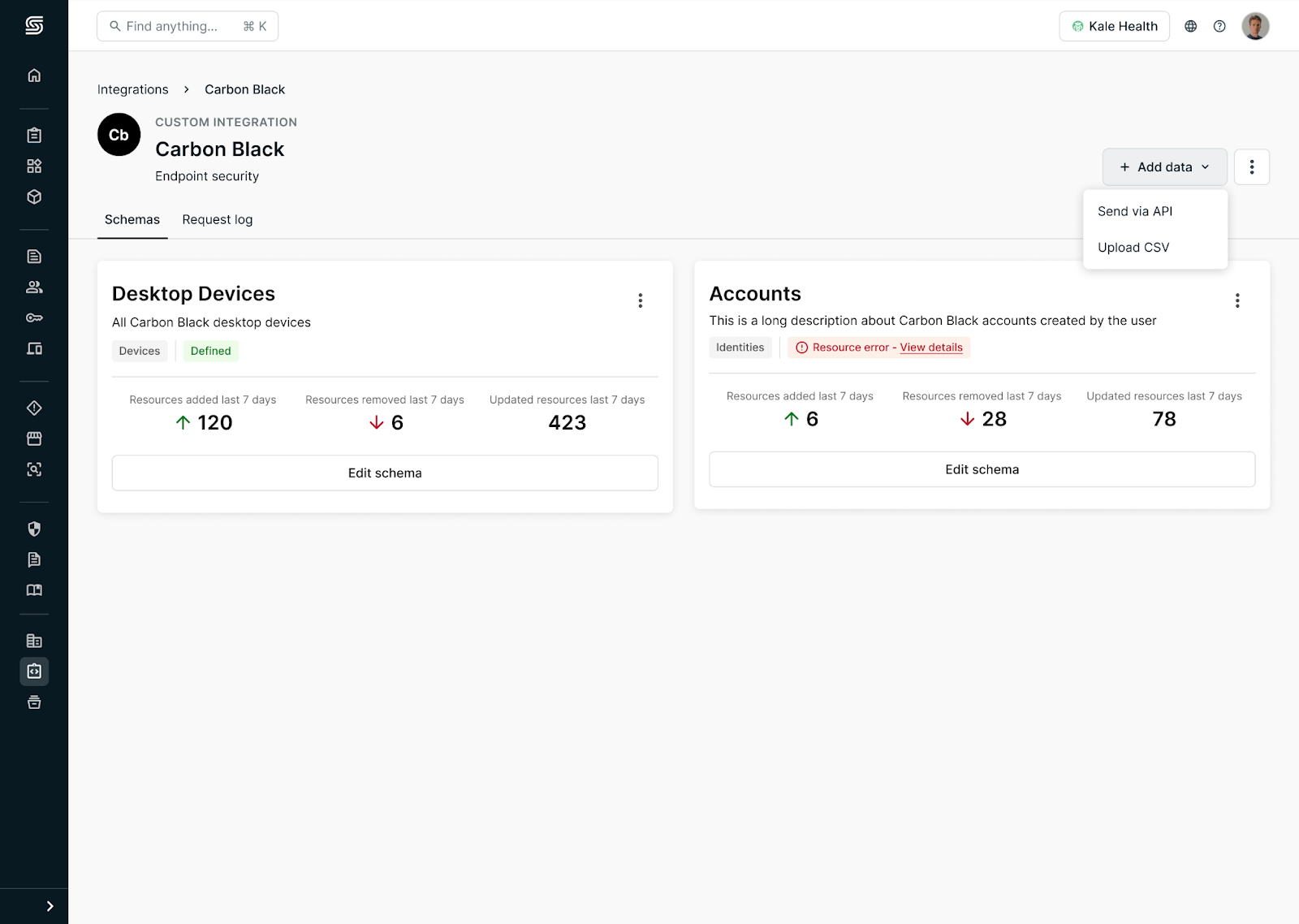1299x924 pixels.
Task: Open the globe language icon
Action: (x=1191, y=26)
